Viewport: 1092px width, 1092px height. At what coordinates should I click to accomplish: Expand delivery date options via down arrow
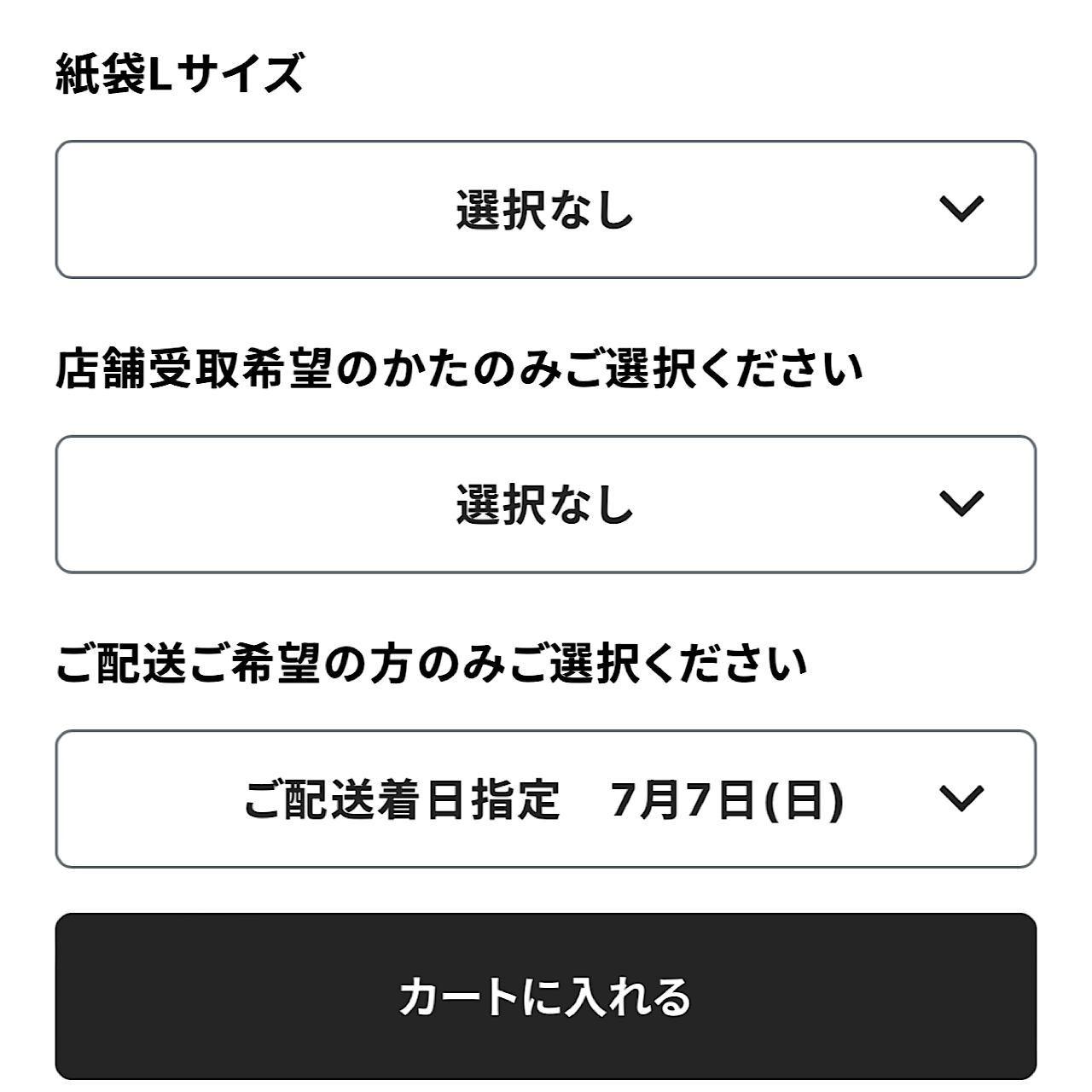(x=961, y=799)
